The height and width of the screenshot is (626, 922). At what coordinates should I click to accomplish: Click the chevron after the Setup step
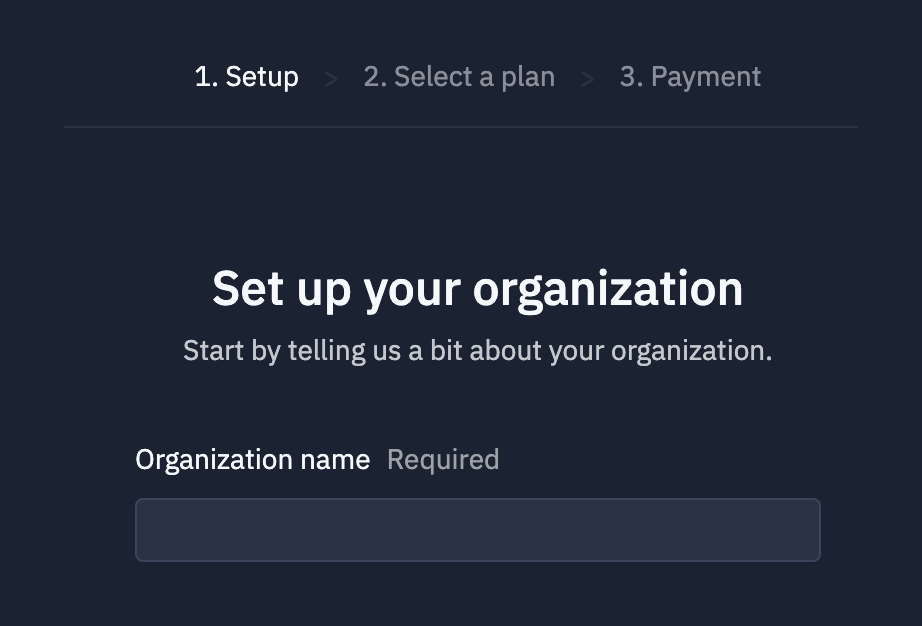(x=331, y=78)
